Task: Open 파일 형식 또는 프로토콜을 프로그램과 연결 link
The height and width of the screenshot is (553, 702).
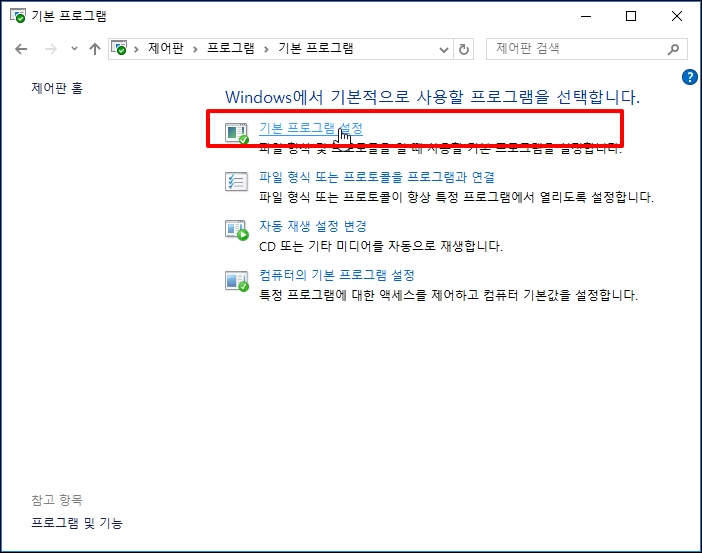Action: pyautogui.click(x=377, y=177)
